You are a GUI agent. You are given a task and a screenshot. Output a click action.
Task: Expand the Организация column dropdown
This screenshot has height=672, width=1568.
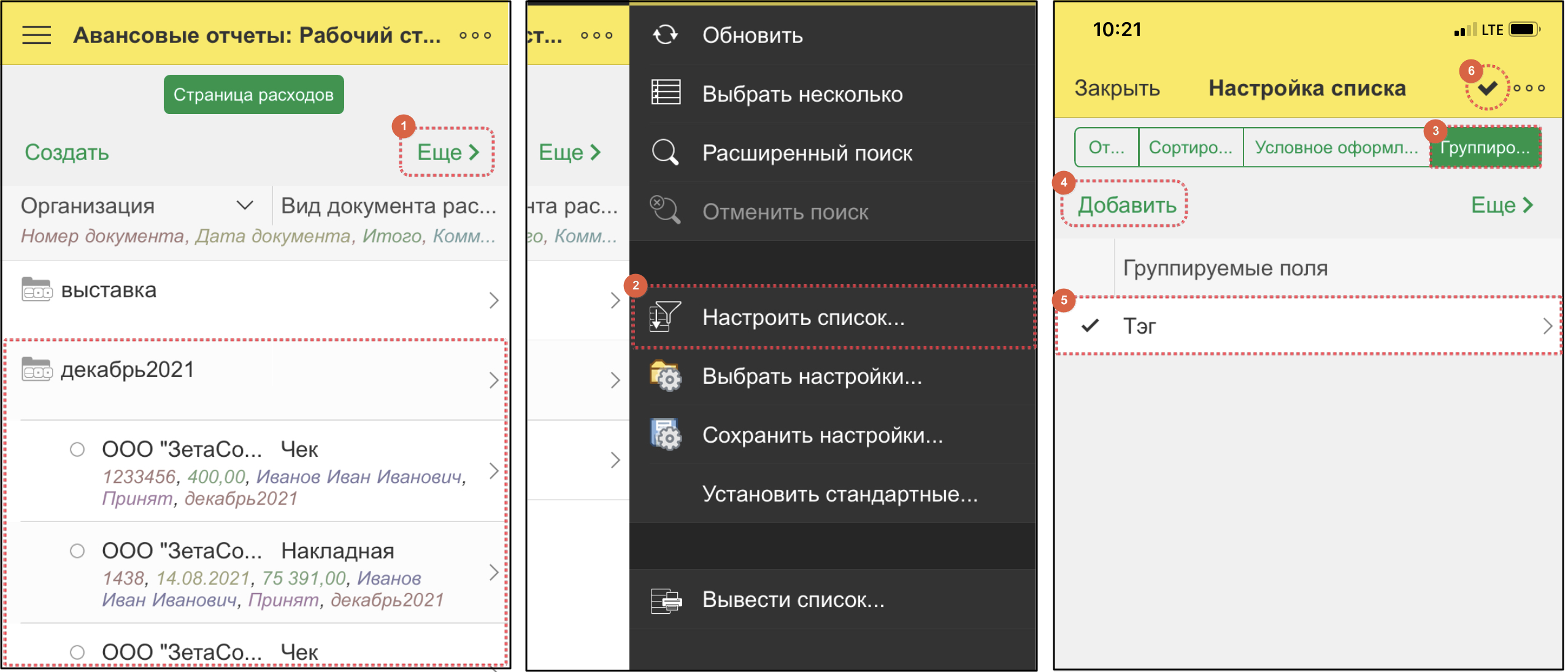(x=245, y=205)
